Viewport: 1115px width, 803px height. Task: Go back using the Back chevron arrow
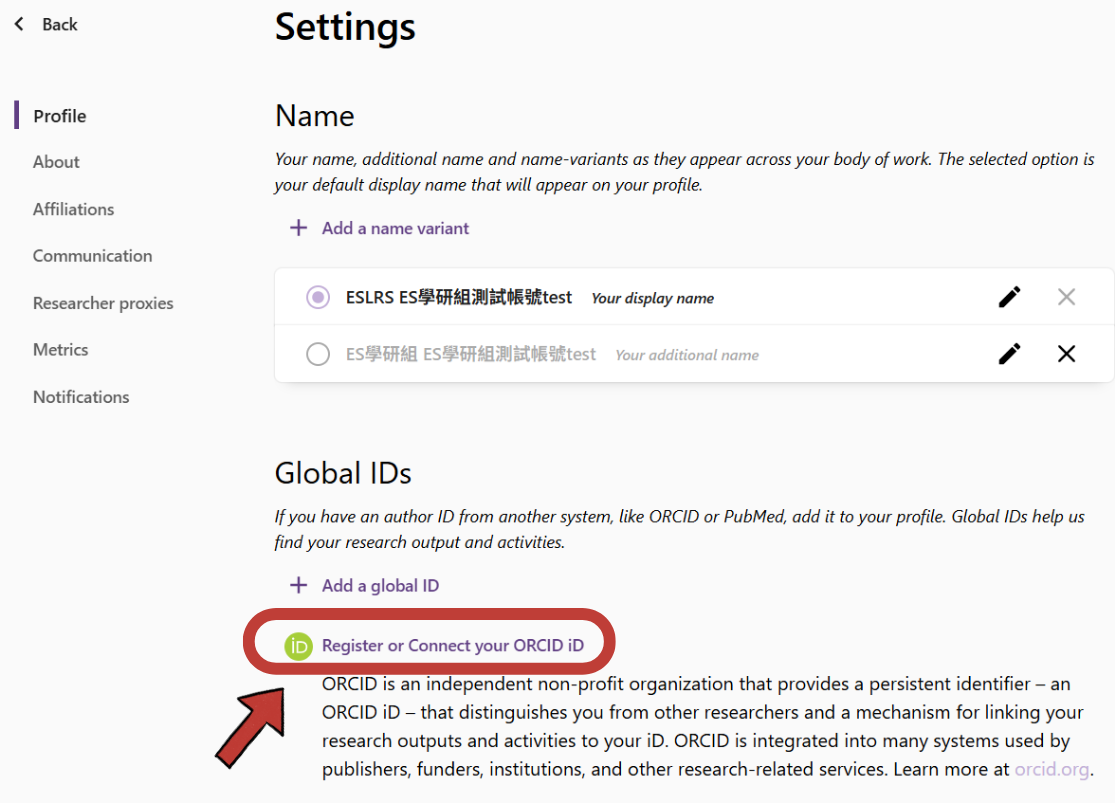coord(19,24)
